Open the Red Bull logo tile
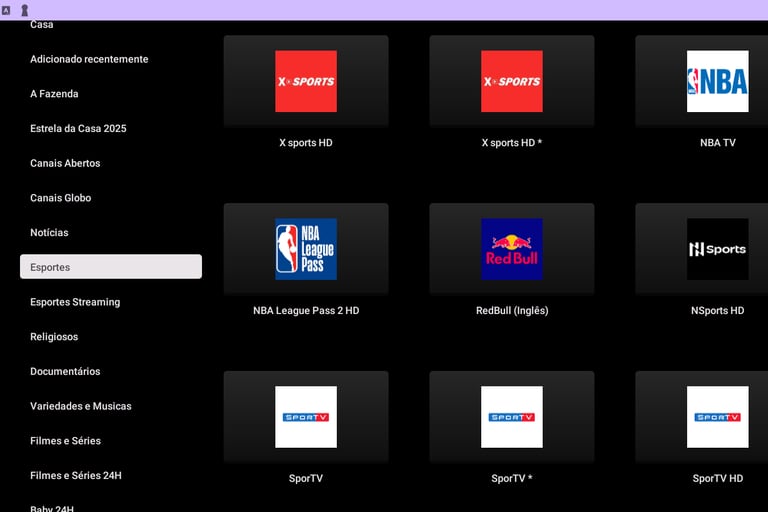 pyautogui.click(x=512, y=249)
